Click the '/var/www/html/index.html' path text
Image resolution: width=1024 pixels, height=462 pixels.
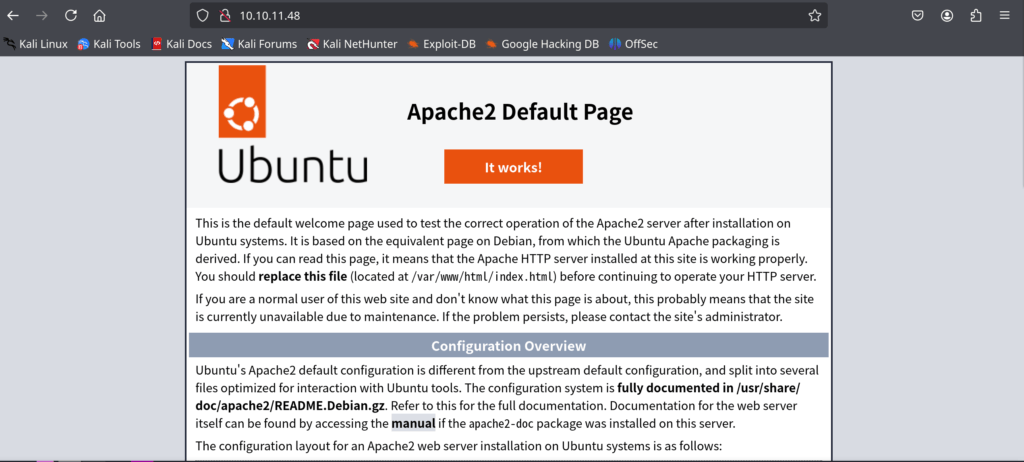tap(482, 276)
